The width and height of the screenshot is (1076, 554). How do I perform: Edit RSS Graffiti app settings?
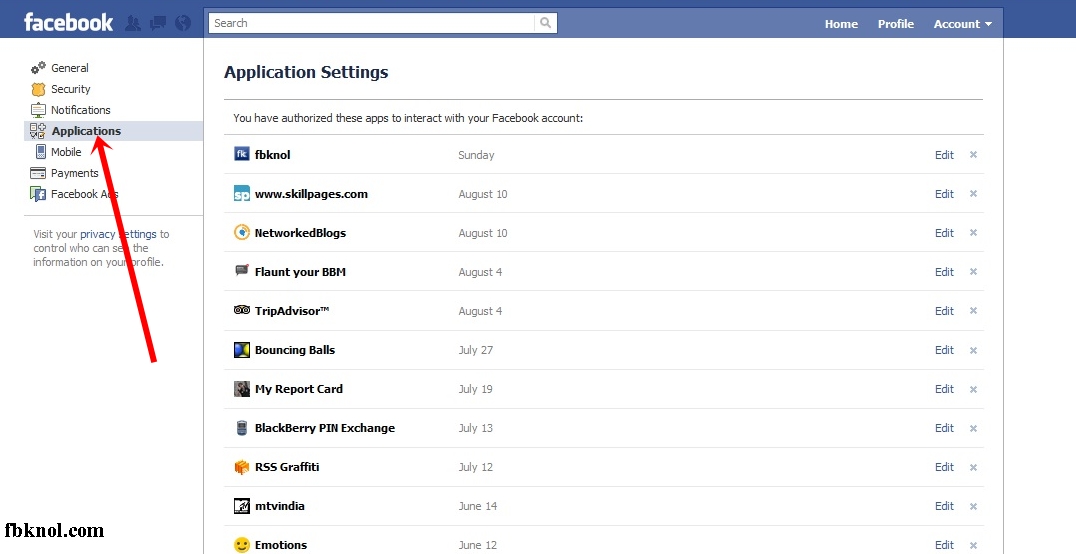944,468
